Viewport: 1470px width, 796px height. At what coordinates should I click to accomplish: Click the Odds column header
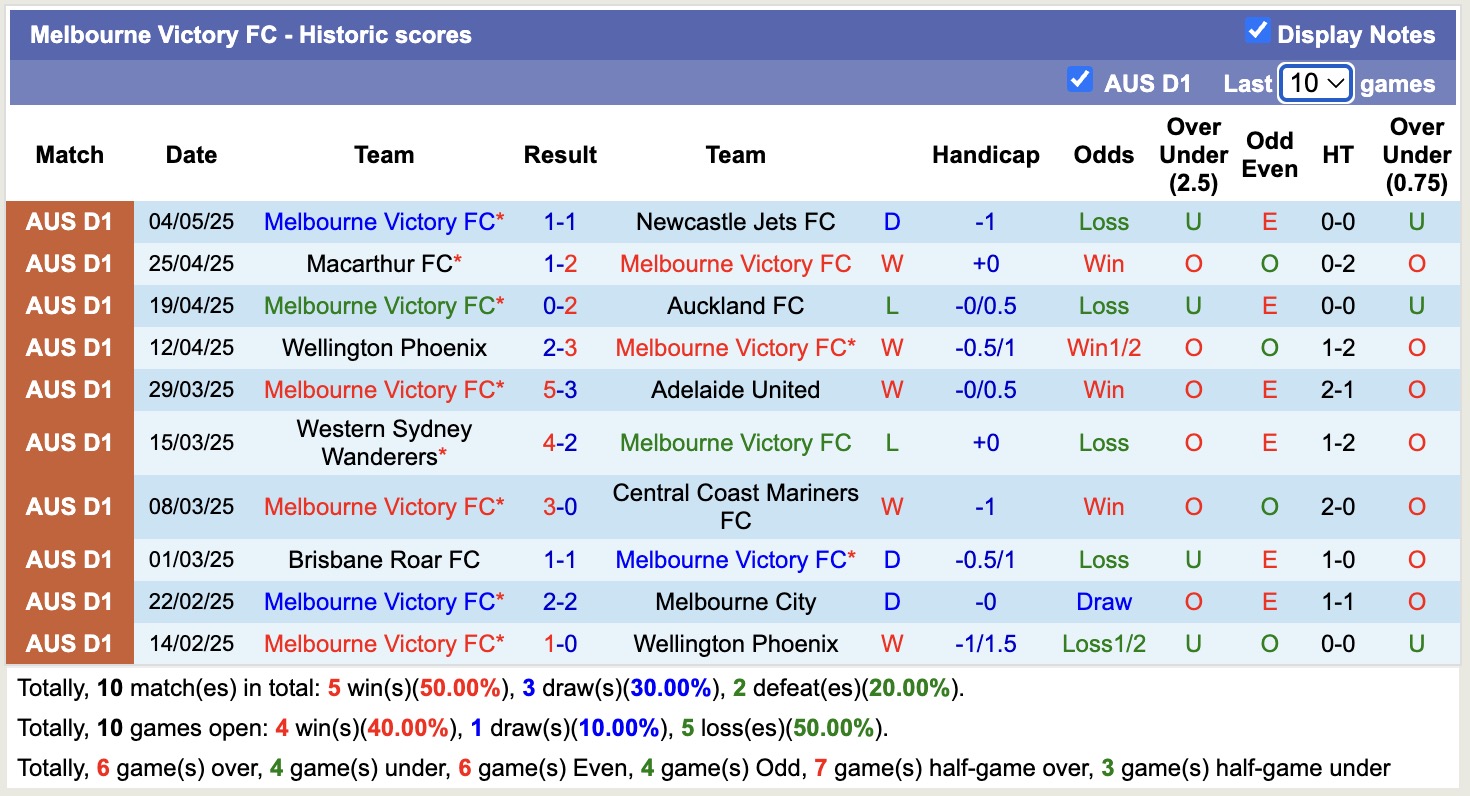coord(1103,155)
